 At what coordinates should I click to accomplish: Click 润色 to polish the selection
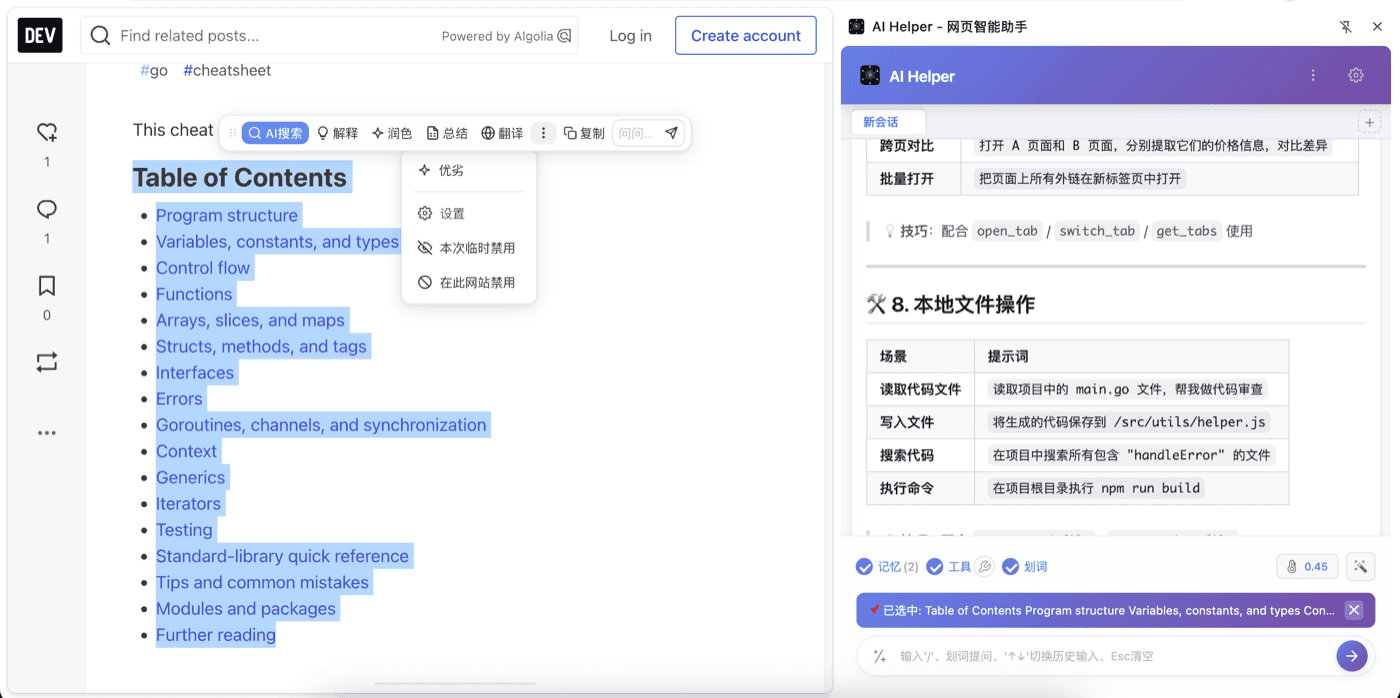click(391, 133)
